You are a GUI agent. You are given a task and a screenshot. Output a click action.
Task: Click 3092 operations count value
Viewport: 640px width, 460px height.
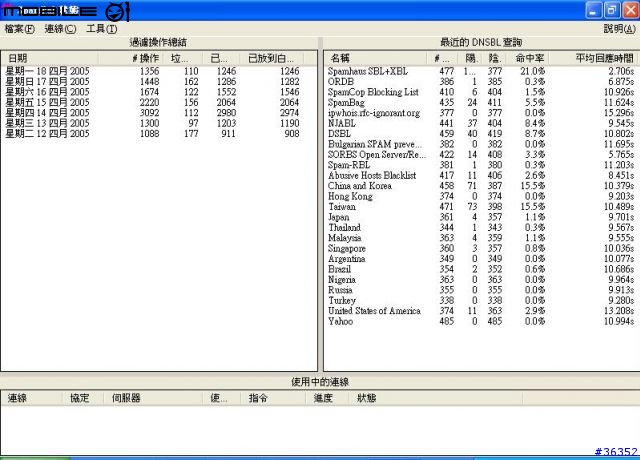[149, 113]
